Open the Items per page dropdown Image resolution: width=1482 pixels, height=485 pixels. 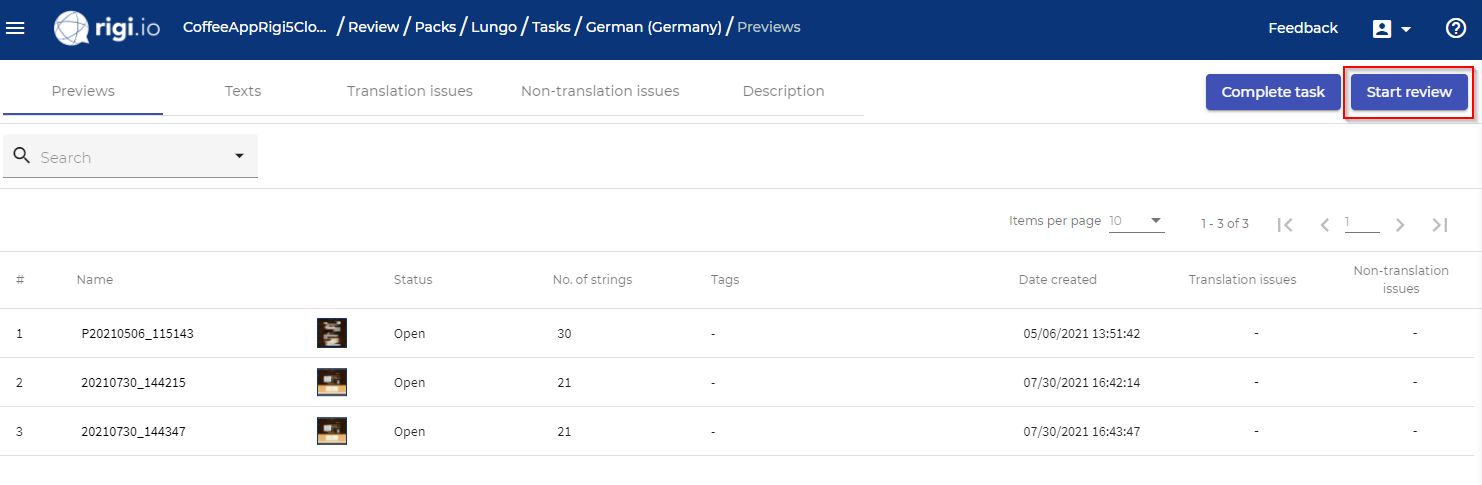pos(1137,221)
